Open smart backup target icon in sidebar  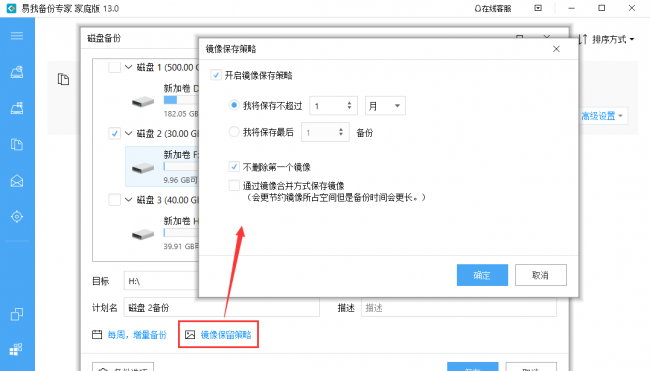[x=17, y=216]
